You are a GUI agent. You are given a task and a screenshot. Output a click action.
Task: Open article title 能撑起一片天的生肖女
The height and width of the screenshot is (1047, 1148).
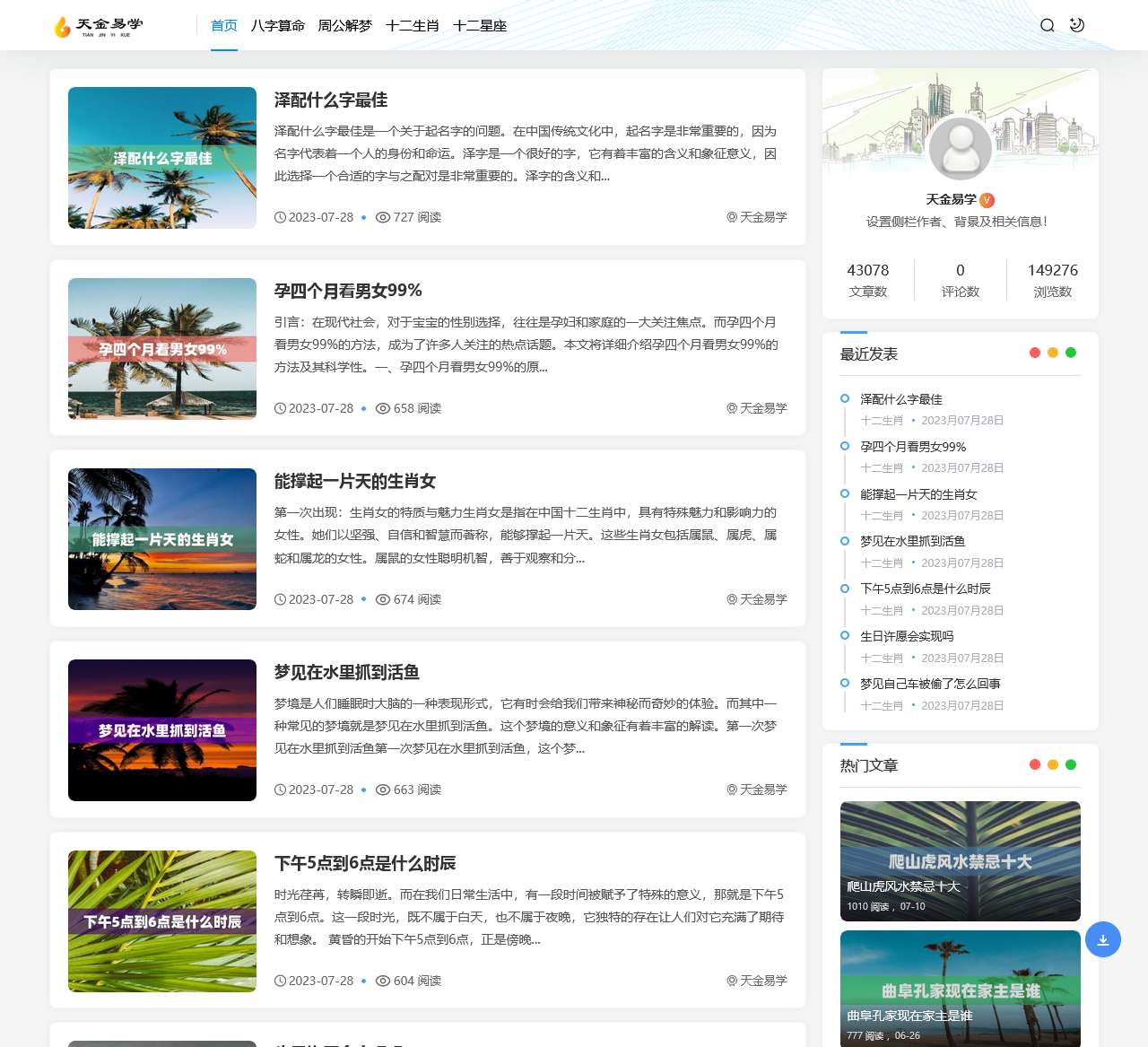[x=355, y=482]
